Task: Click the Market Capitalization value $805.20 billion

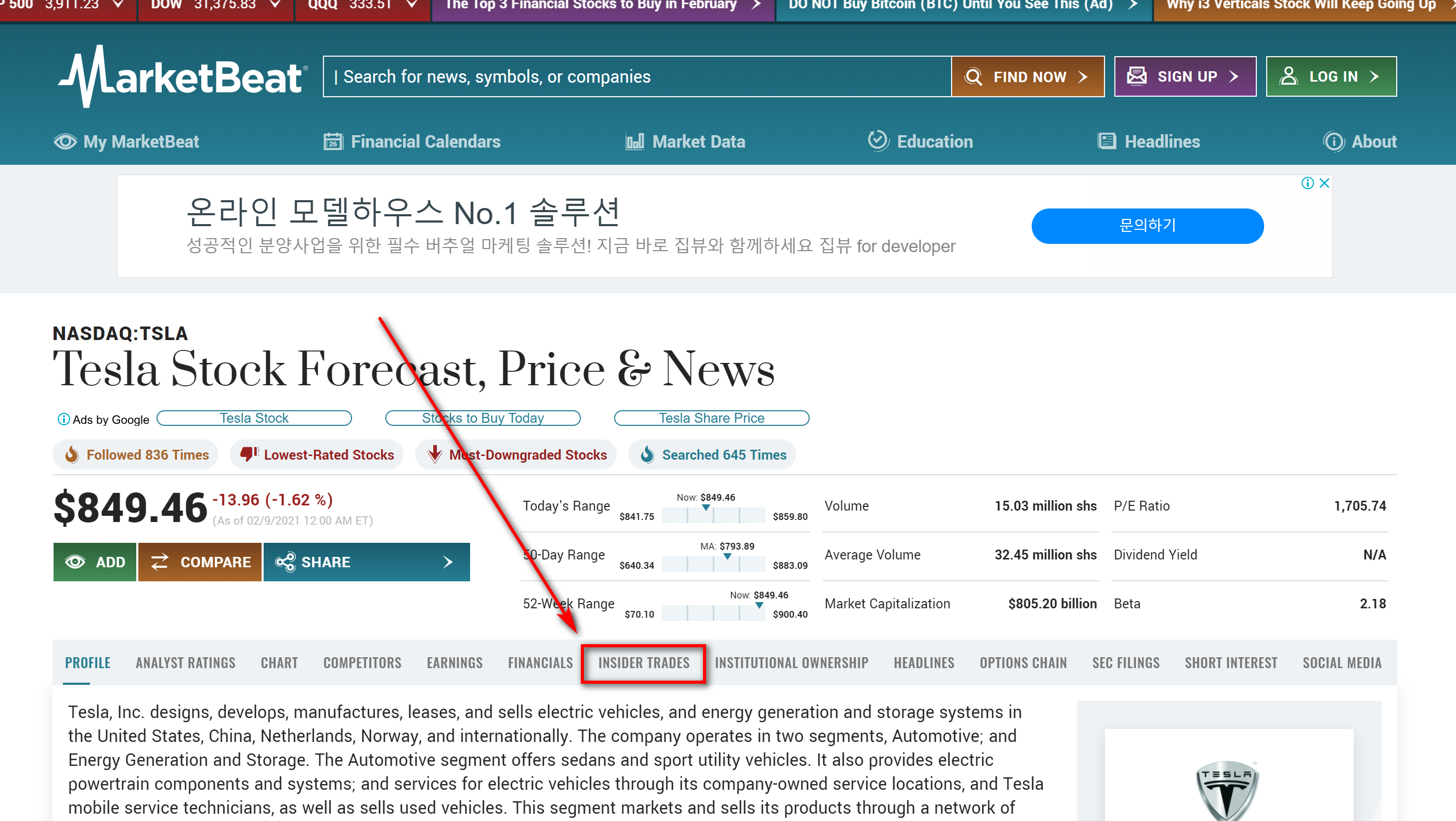Action: click(1052, 604)
